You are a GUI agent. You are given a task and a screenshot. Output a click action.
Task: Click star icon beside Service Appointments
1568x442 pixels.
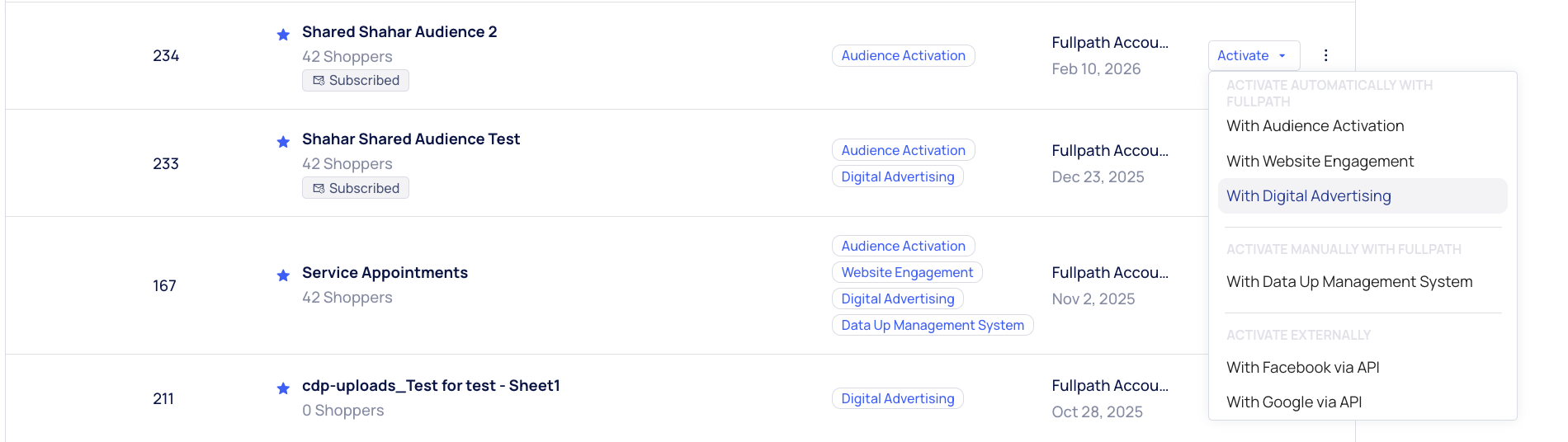(283, 275)
